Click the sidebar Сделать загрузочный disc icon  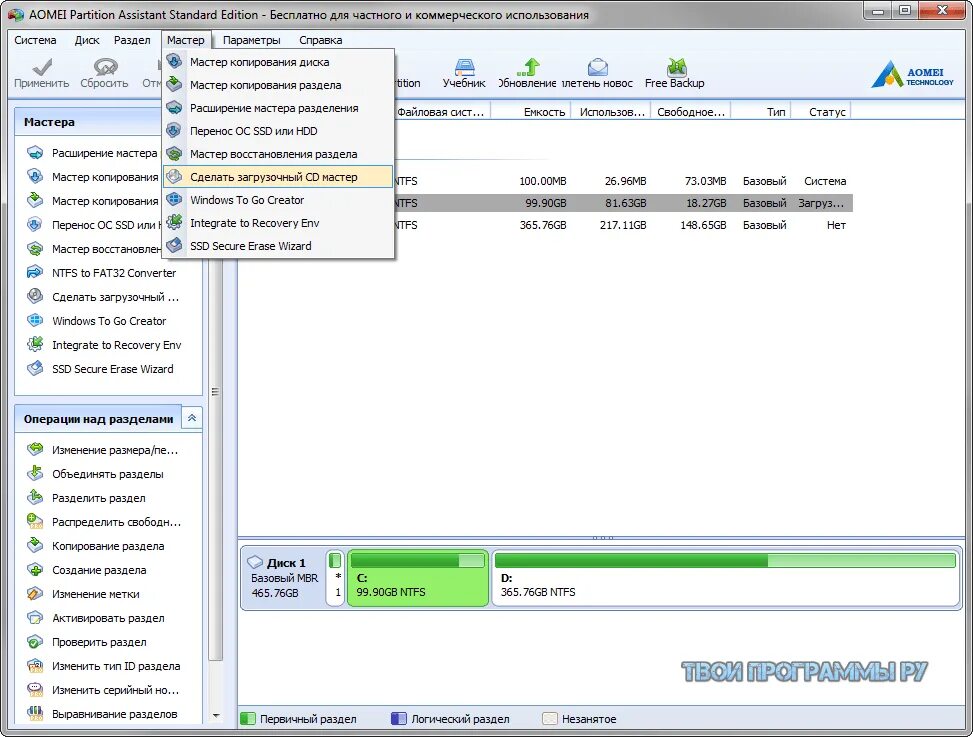point(35,297)
